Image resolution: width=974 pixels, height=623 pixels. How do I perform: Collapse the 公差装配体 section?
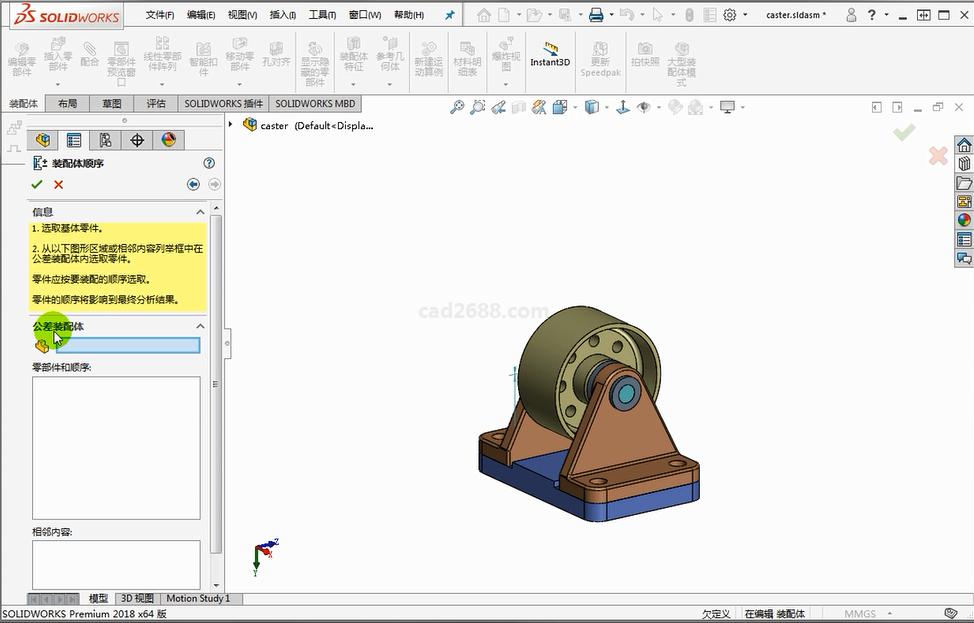click(200, 326)
